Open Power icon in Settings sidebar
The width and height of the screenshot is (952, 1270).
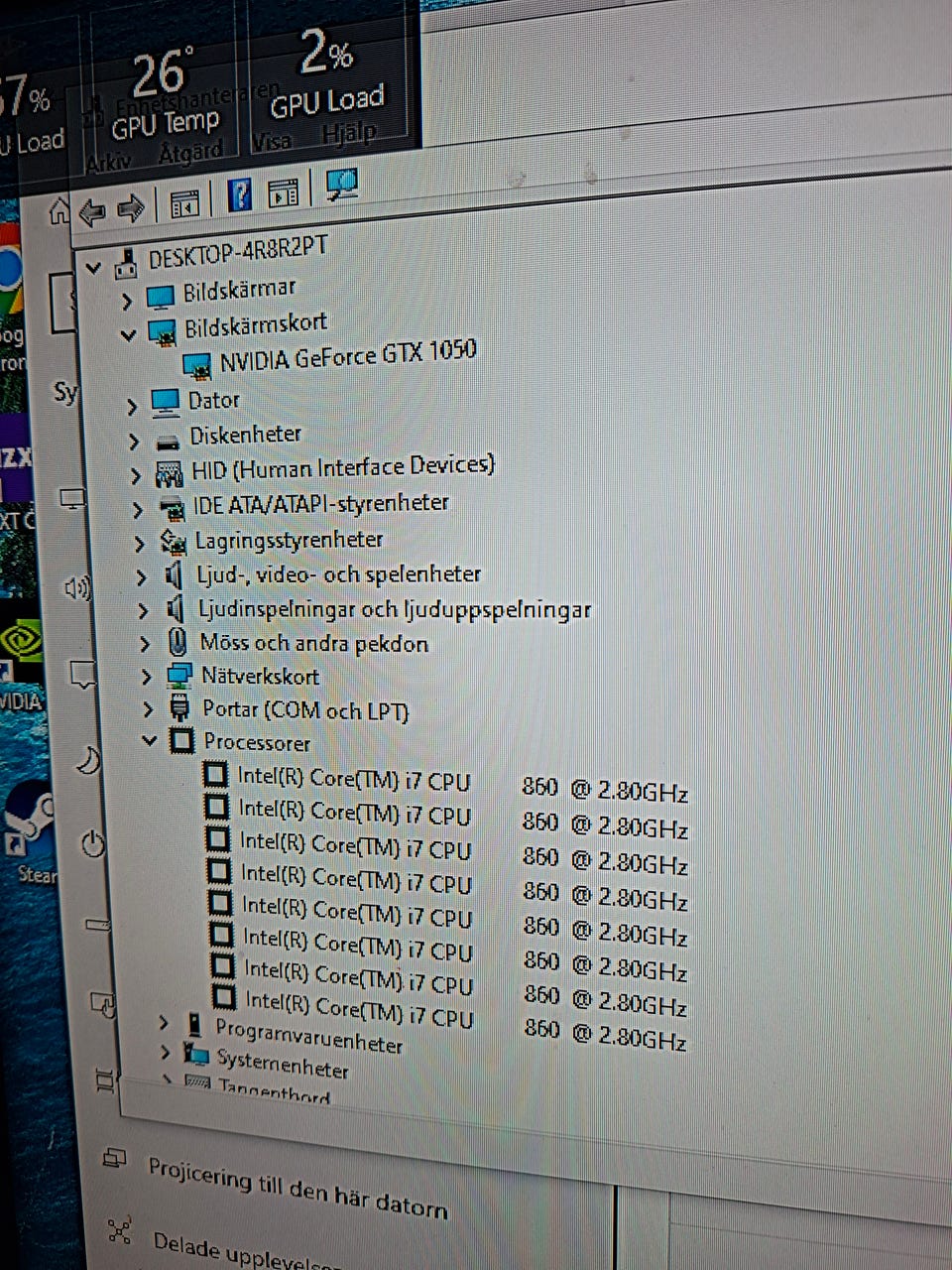click(x=92, y=844)
